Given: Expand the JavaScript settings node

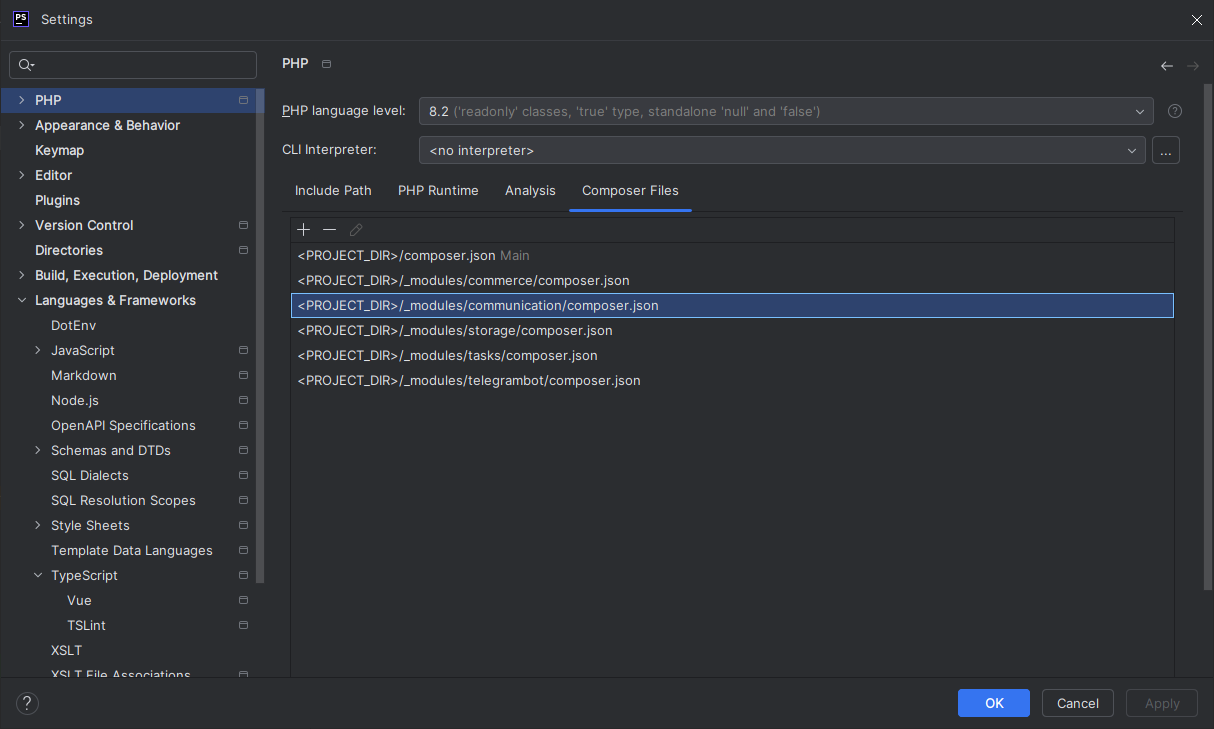Looking at the screenshot, I should coord(38,350).
